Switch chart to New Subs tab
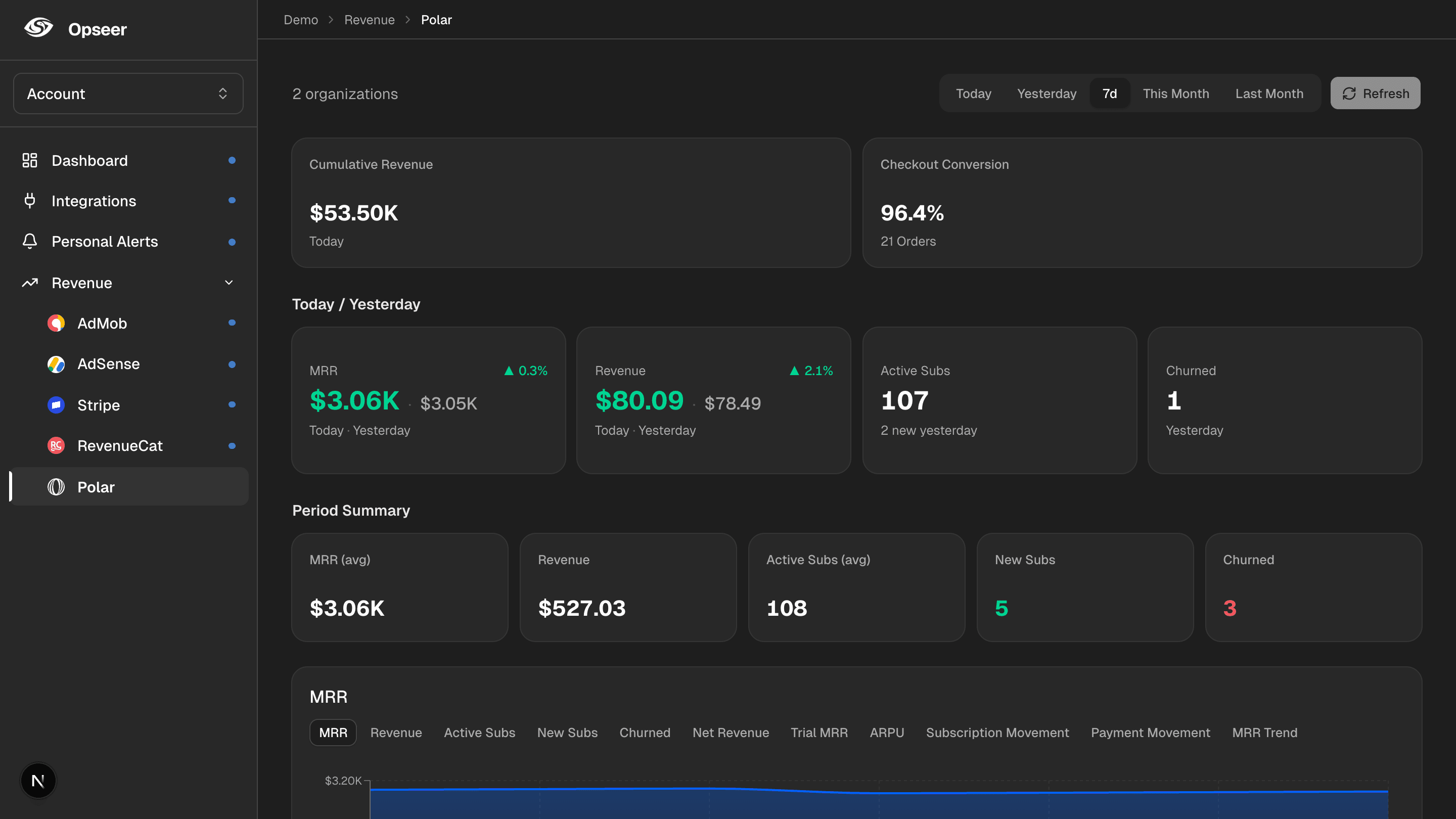1456x819 pixels. point(567,733)
